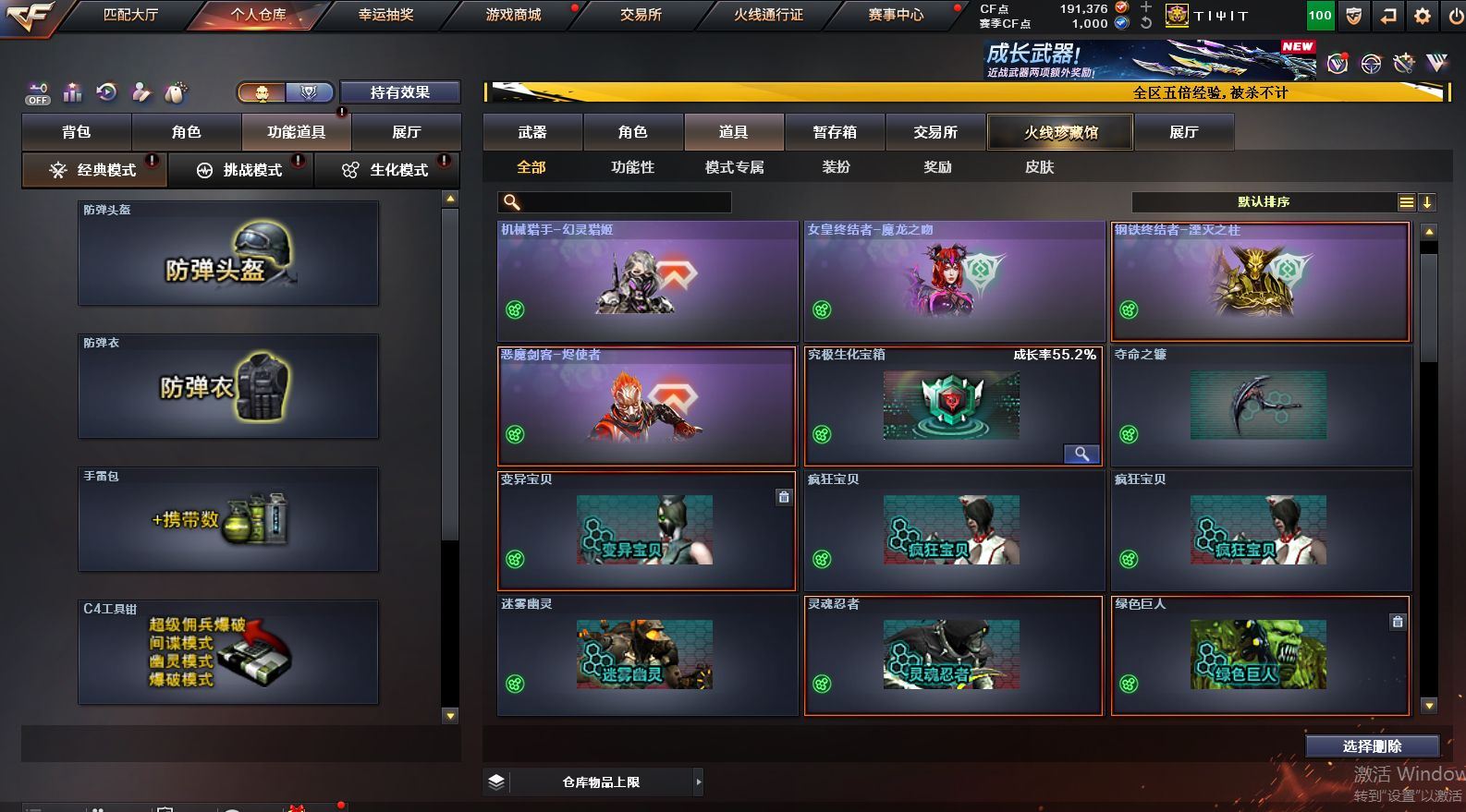Click the return arrow icon in top bar
Screen dimensions: 1466x812
[x=1388, y=15]
